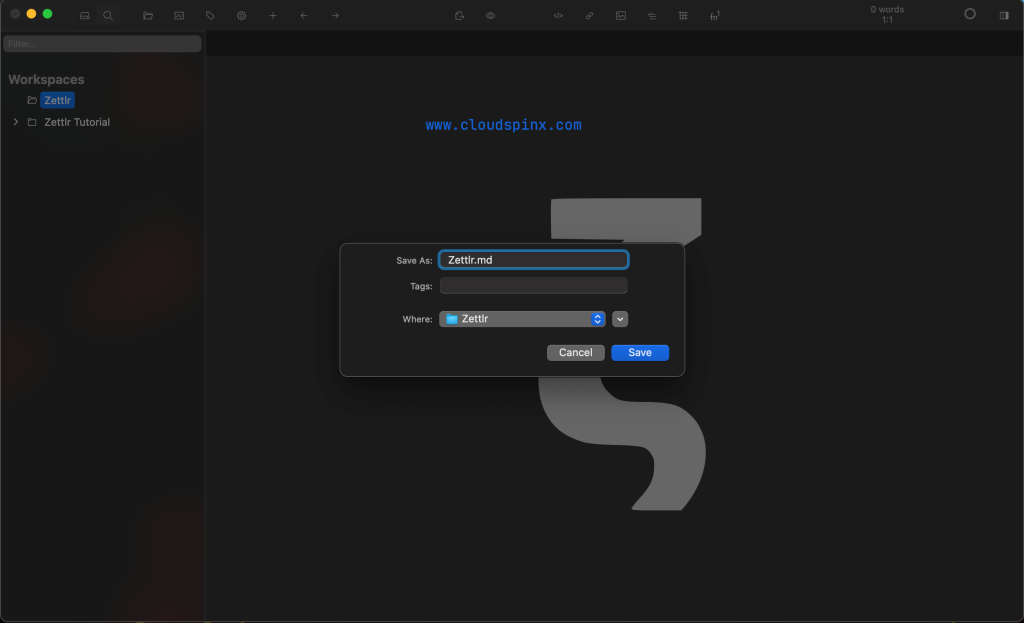Click the green maximize window button
This screenshot has width=1024, height=623.
pos(48,14)
